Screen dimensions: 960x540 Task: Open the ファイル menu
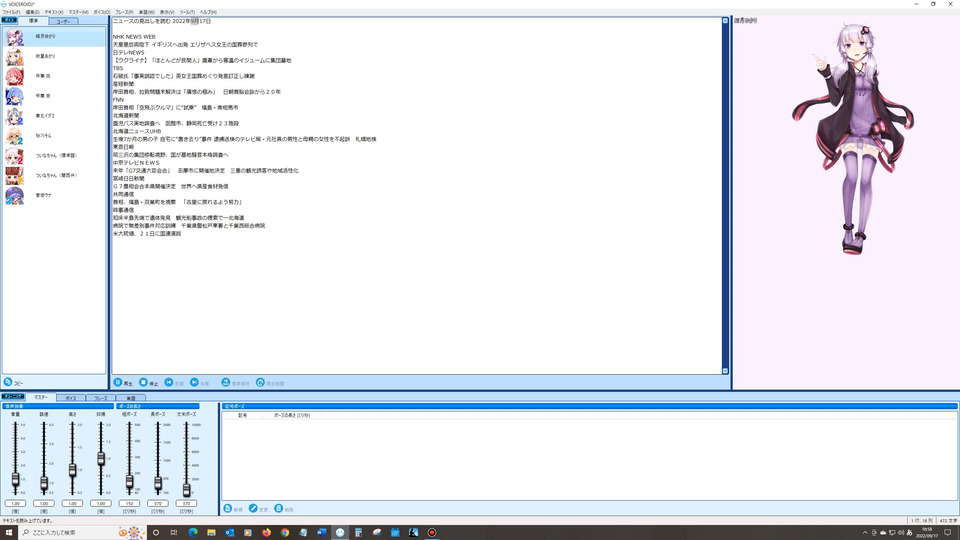[11, 12]
